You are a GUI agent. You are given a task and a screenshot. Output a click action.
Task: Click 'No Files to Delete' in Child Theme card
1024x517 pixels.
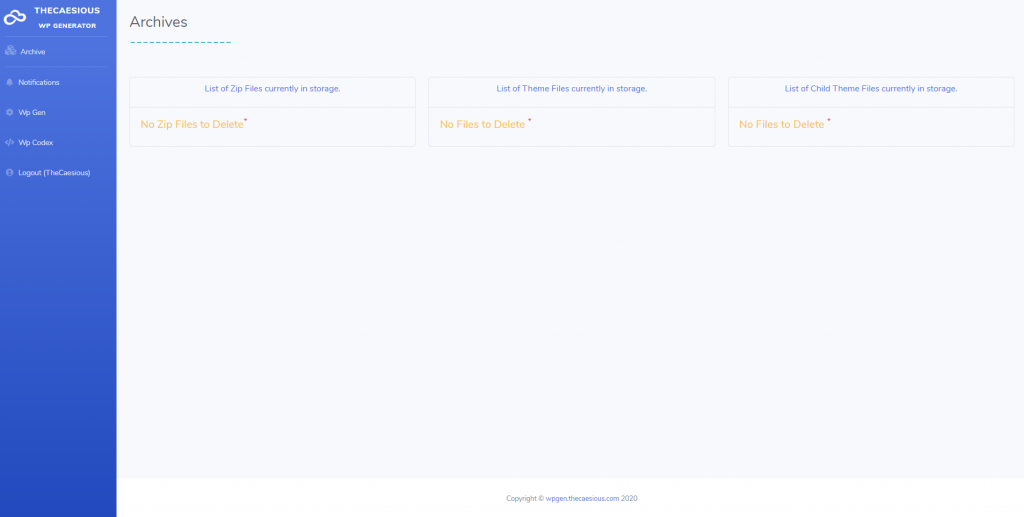[781, 125]
